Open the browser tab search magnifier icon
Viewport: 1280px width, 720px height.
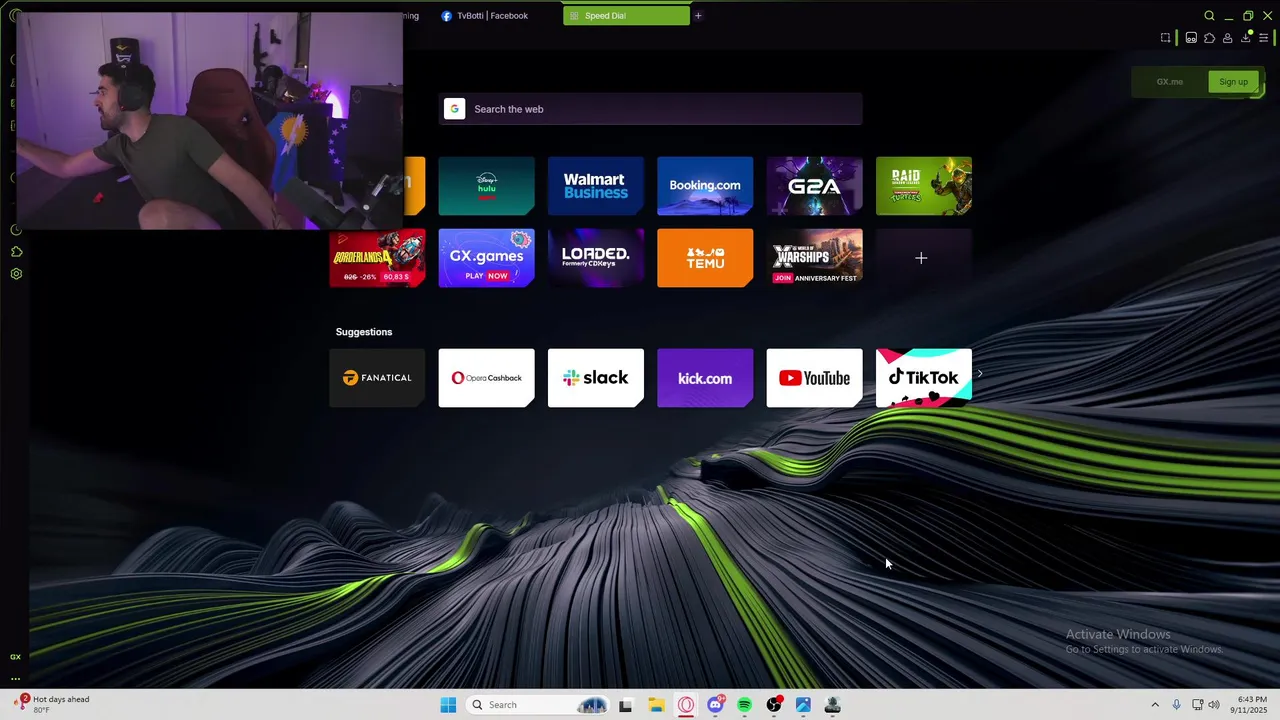(x=1209, y=16)
